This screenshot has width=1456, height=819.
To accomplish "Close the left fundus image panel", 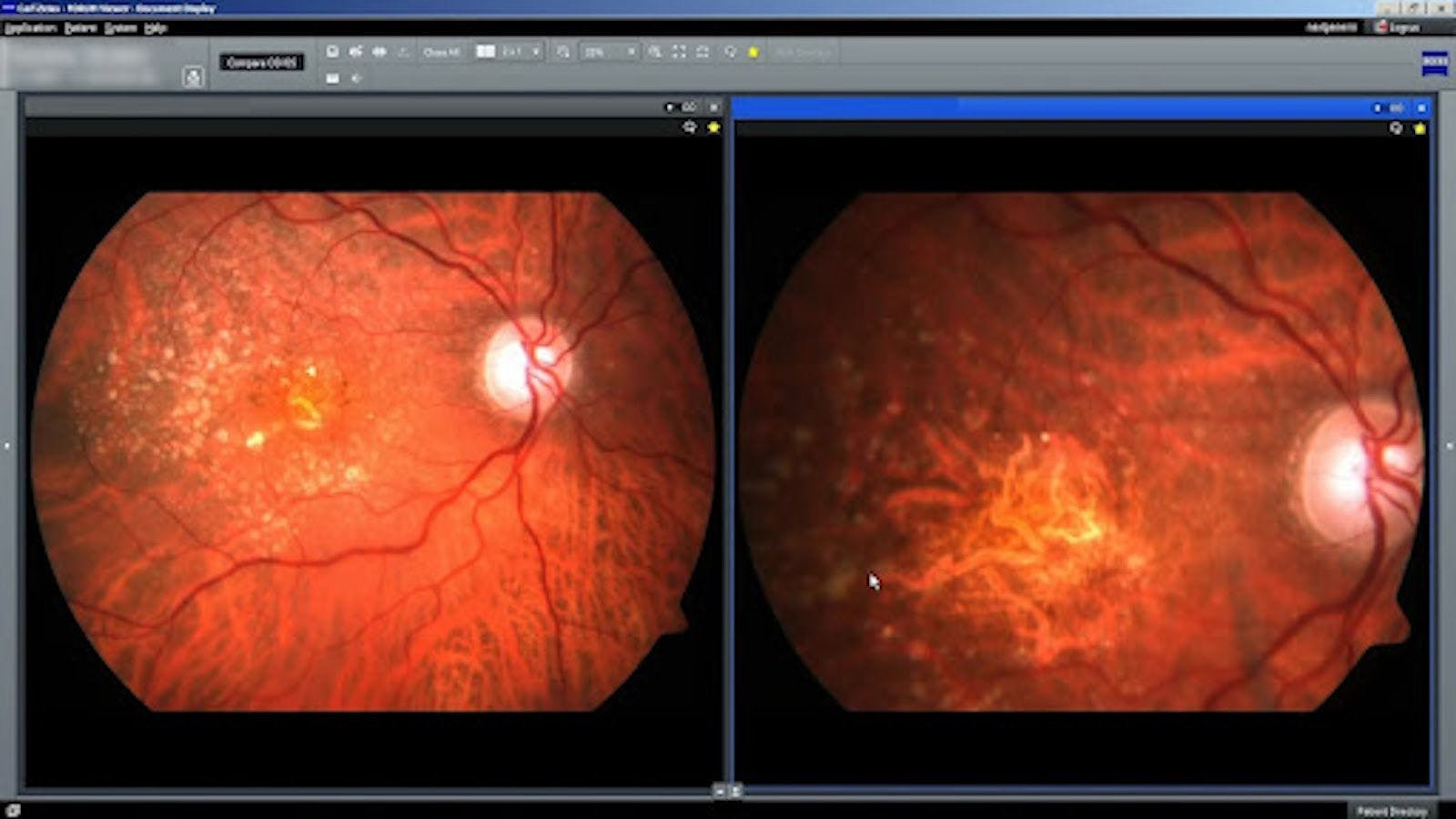I will tap(714, 107).
